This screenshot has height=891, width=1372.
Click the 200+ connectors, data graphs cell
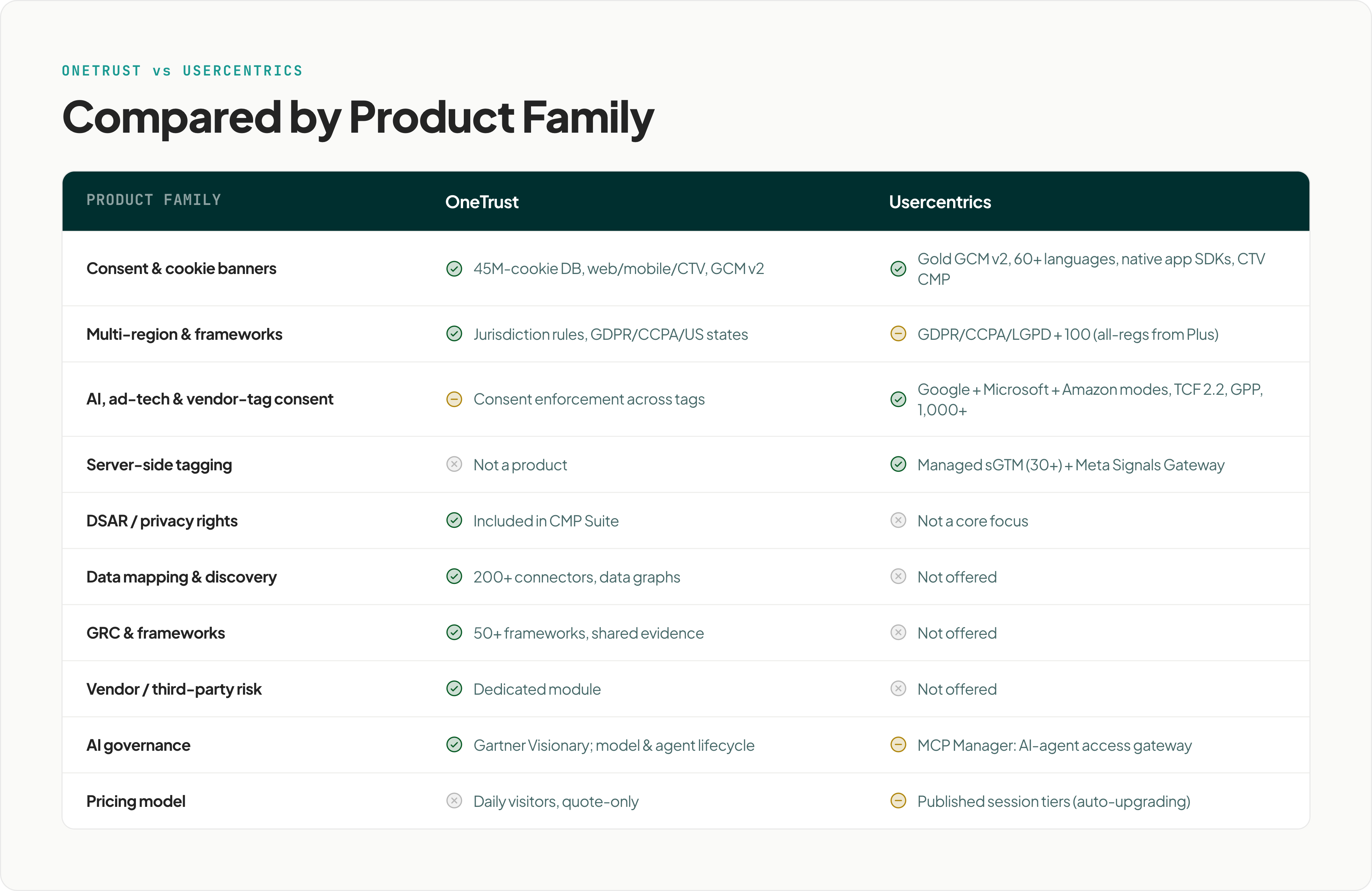click(576, 577)
